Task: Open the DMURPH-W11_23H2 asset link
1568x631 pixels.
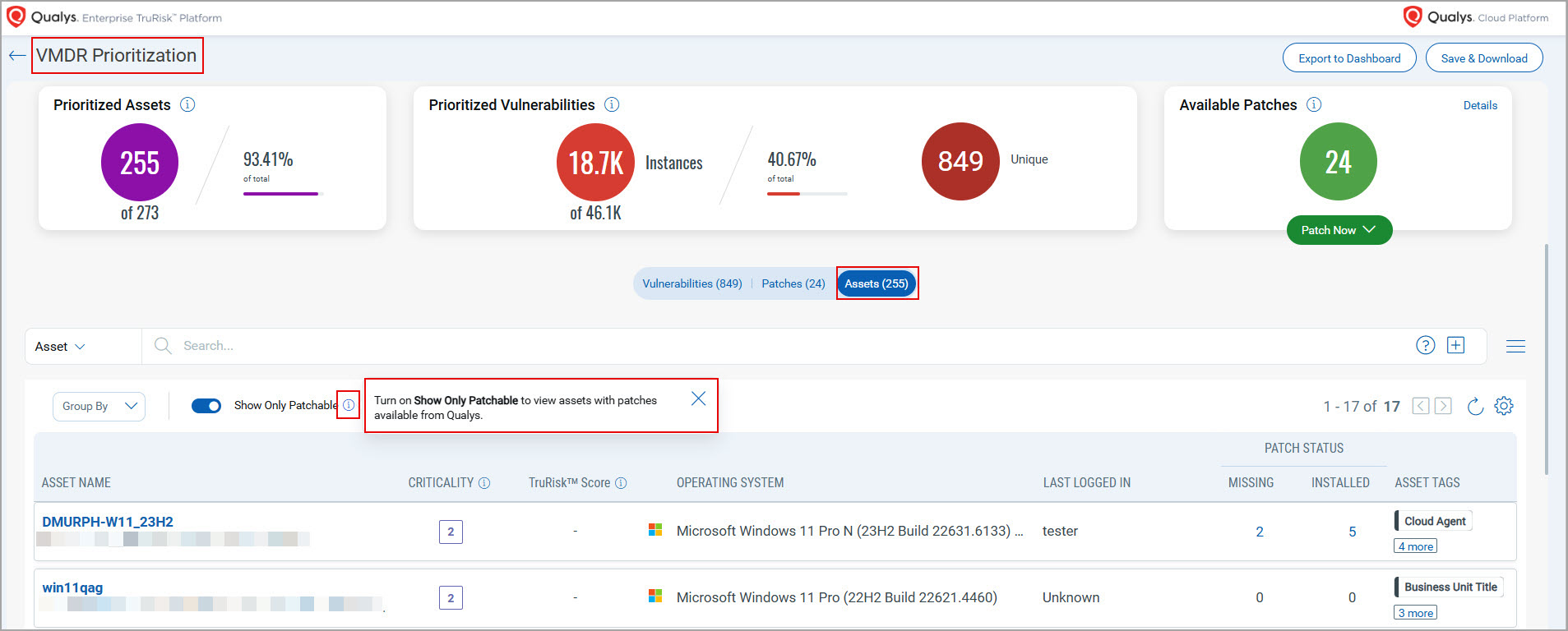Action: coord(108,522)
